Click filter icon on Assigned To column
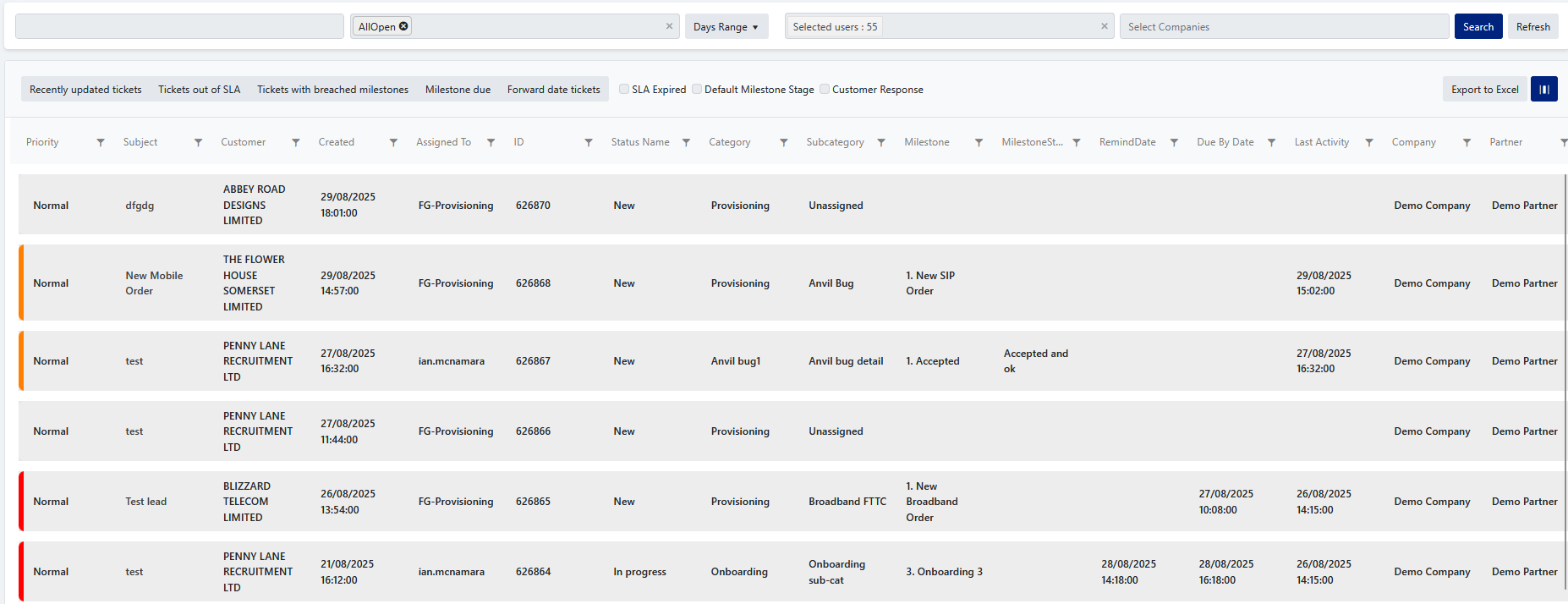The width and height of the screenshot is (1568, 604). pyautogui.click(x=491, y=143)
